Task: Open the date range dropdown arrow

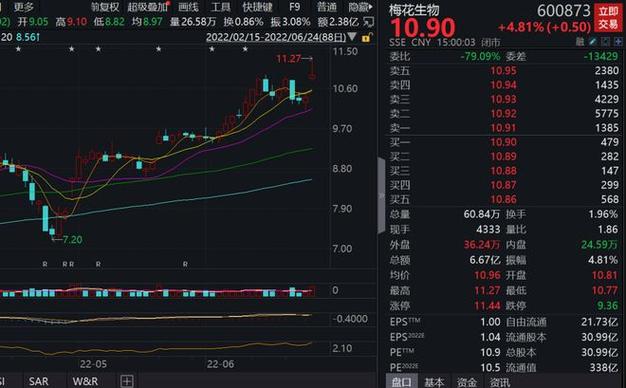Action: (352, 37)
